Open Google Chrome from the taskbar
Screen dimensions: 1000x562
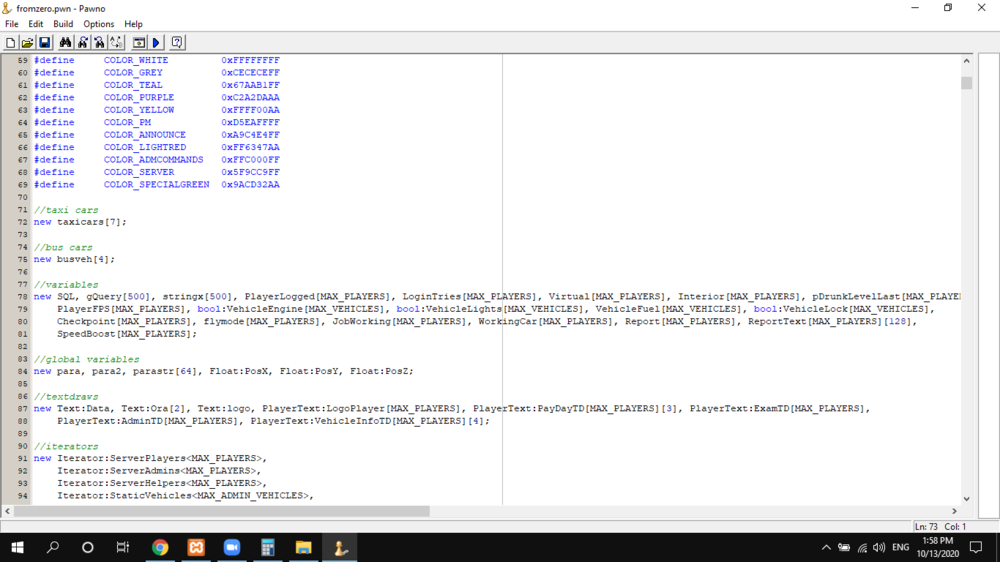160,547
